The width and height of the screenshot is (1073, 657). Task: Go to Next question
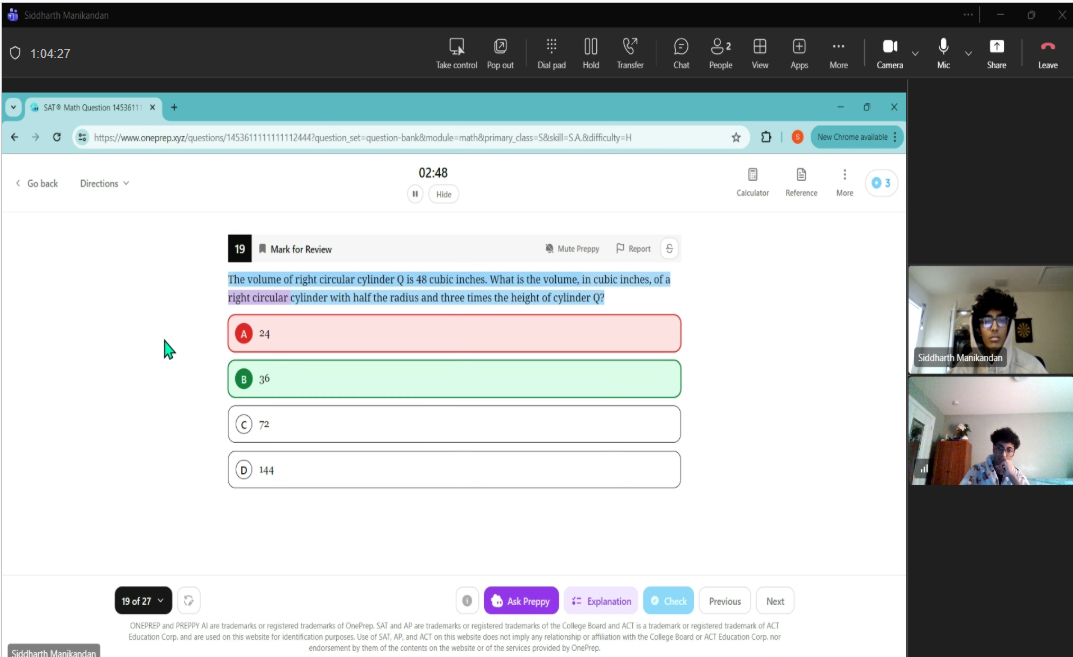point(775,601)
